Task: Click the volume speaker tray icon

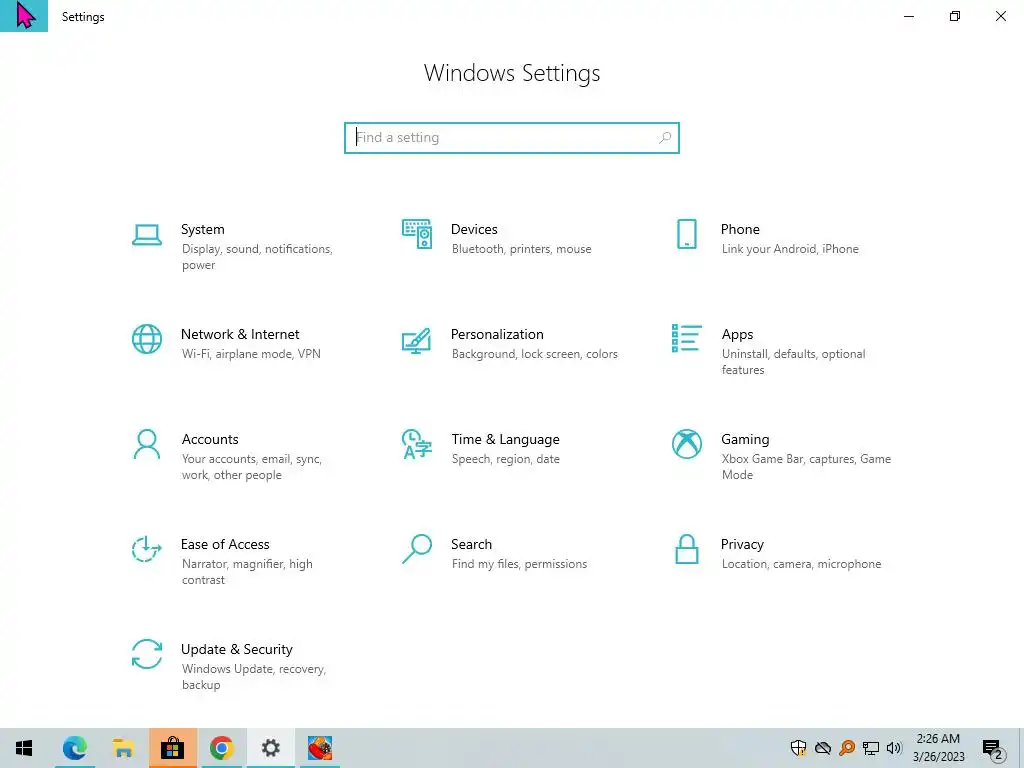Action: click(894, 748)
